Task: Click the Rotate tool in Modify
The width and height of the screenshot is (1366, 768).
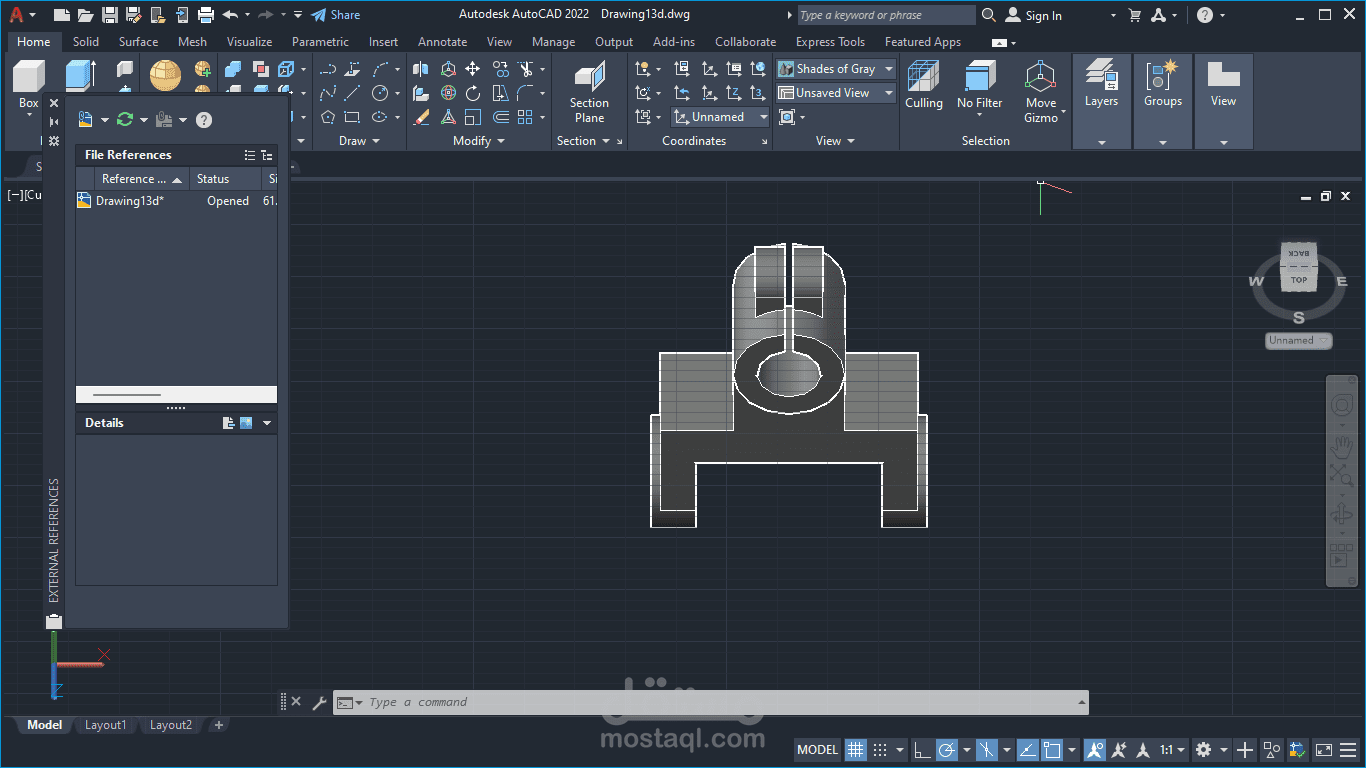Action: coord(472,93)
